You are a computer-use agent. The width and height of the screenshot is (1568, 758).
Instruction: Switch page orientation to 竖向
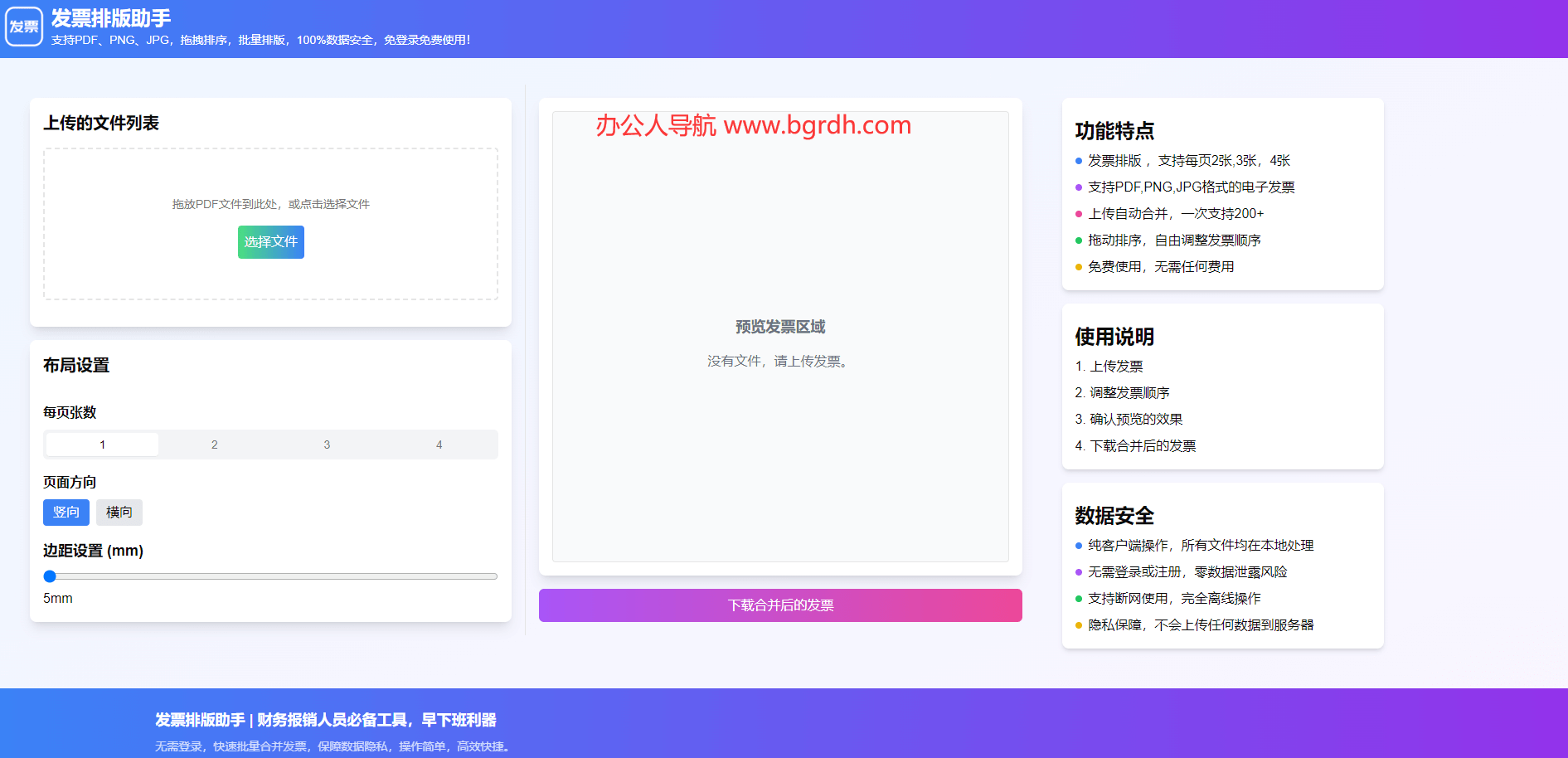point(66,513)
